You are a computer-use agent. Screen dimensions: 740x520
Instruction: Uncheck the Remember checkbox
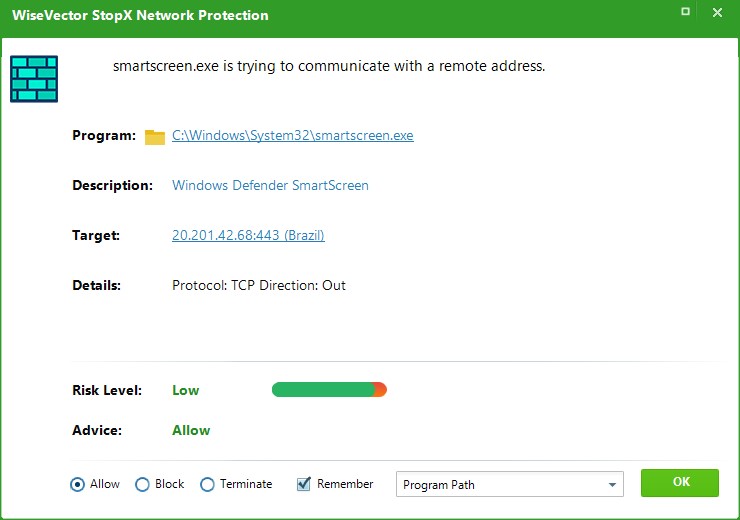pyautogui.click(x=305, y=484)
